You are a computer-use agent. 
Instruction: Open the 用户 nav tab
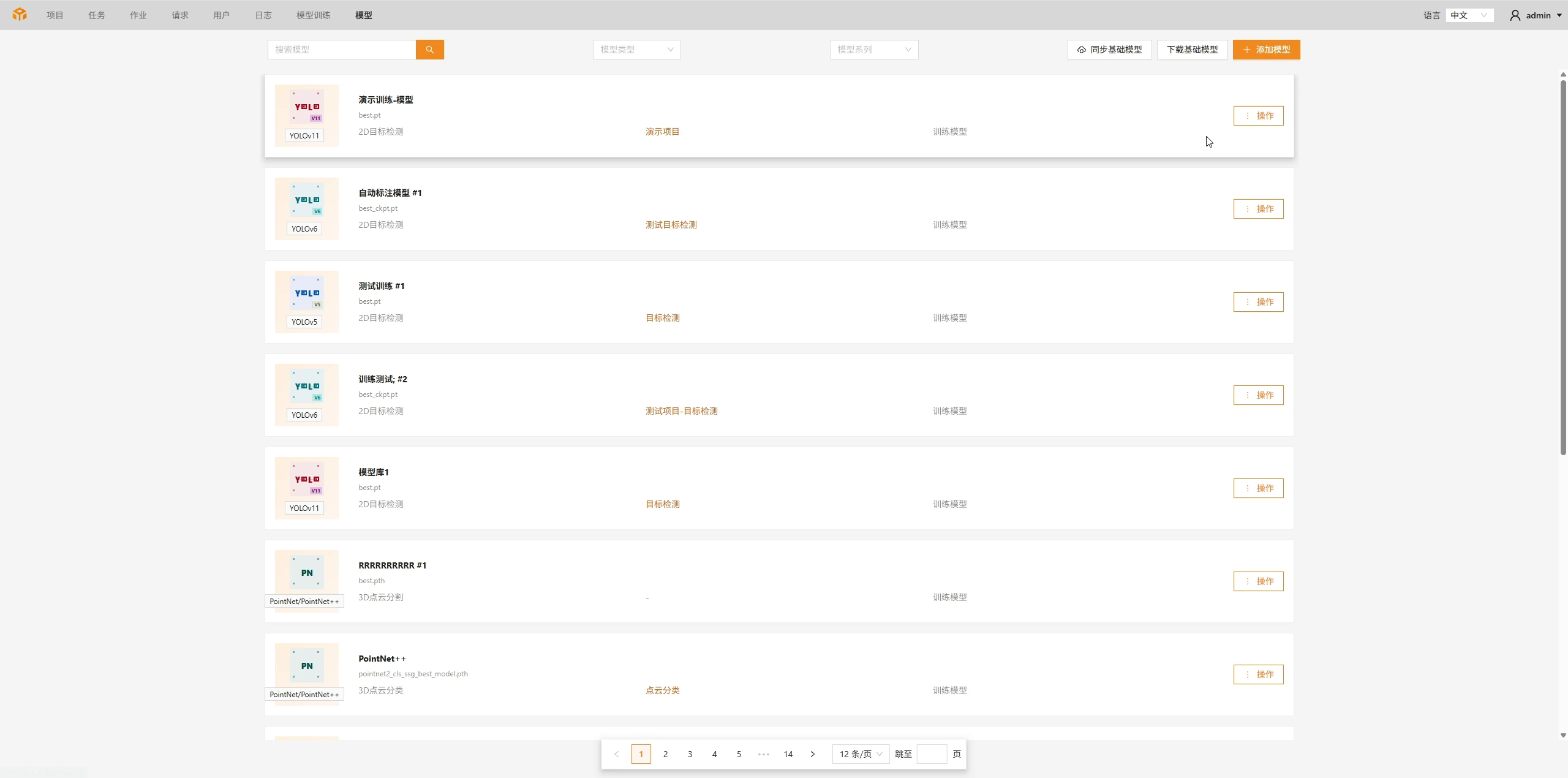222,15
